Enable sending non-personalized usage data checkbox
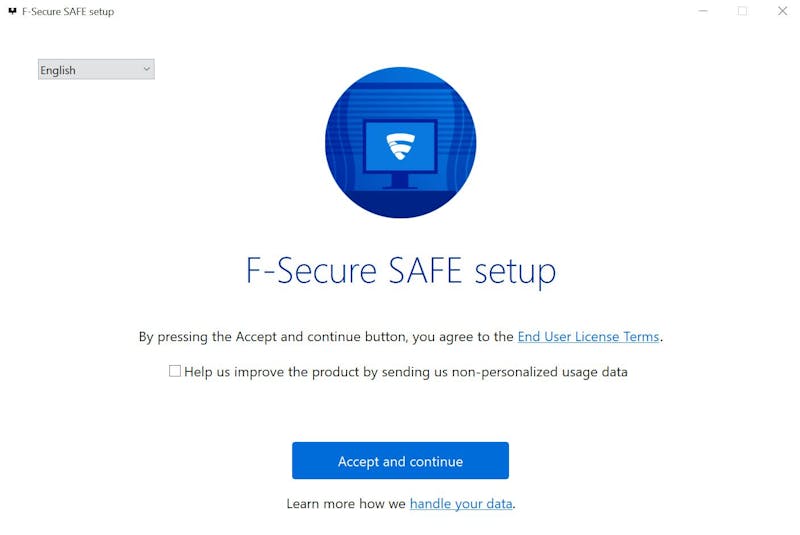The image size is (800, 535). tap(175, 371)
